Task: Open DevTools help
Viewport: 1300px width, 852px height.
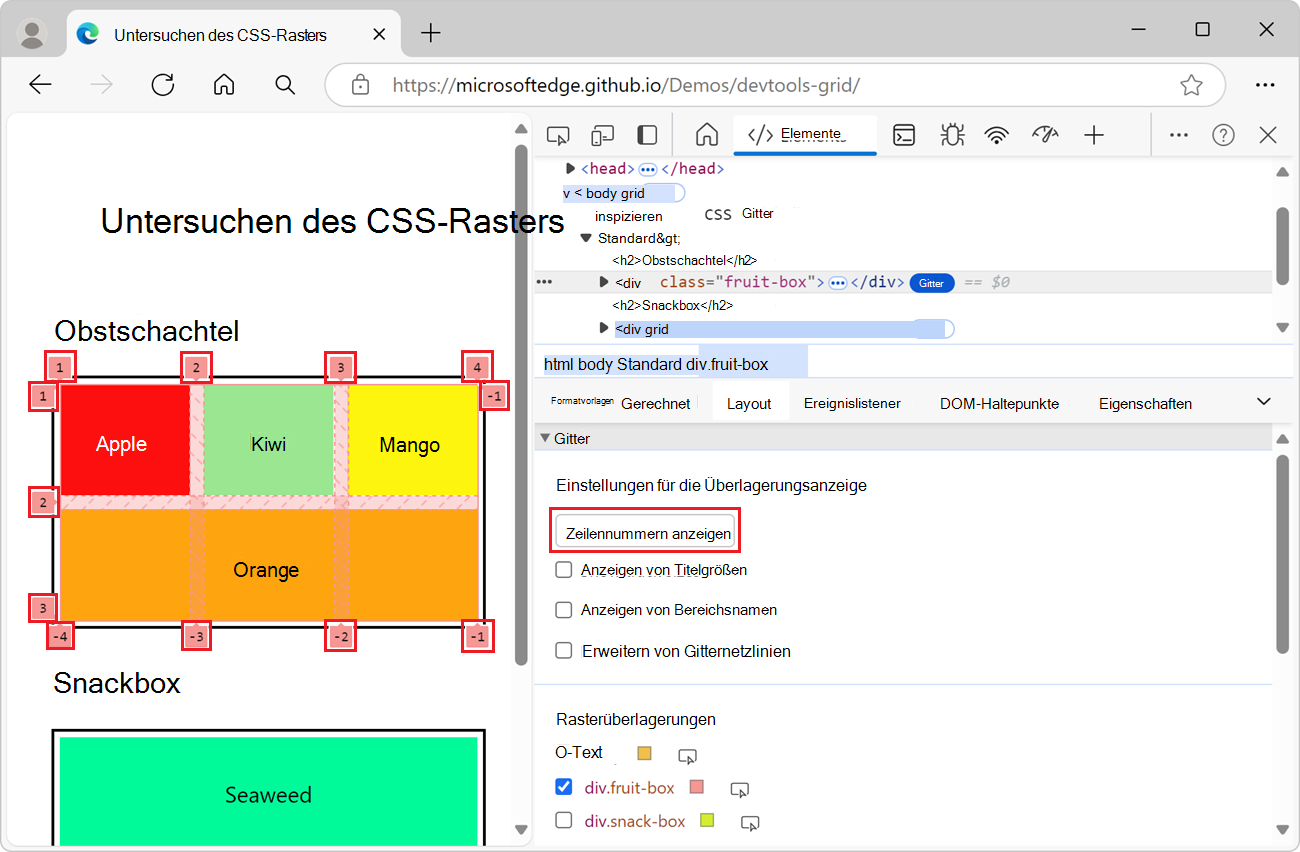Action: pos(1223,135)
